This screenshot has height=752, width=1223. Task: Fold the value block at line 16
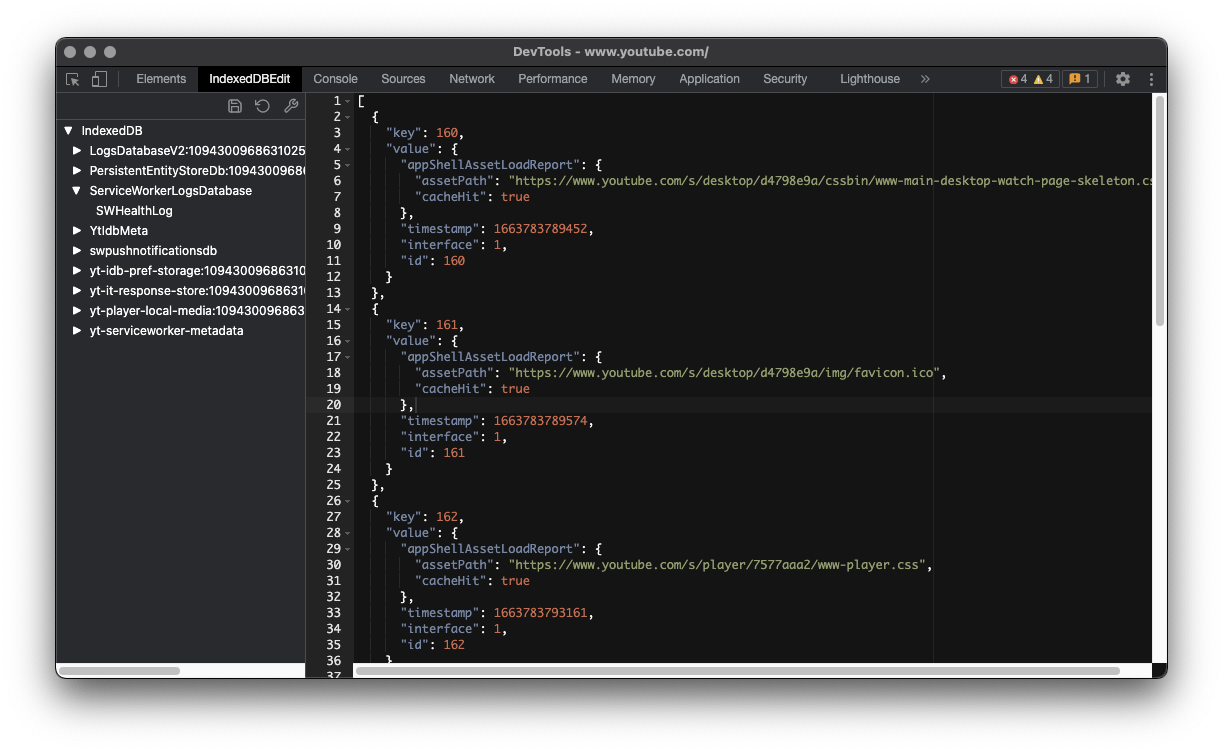348,341
